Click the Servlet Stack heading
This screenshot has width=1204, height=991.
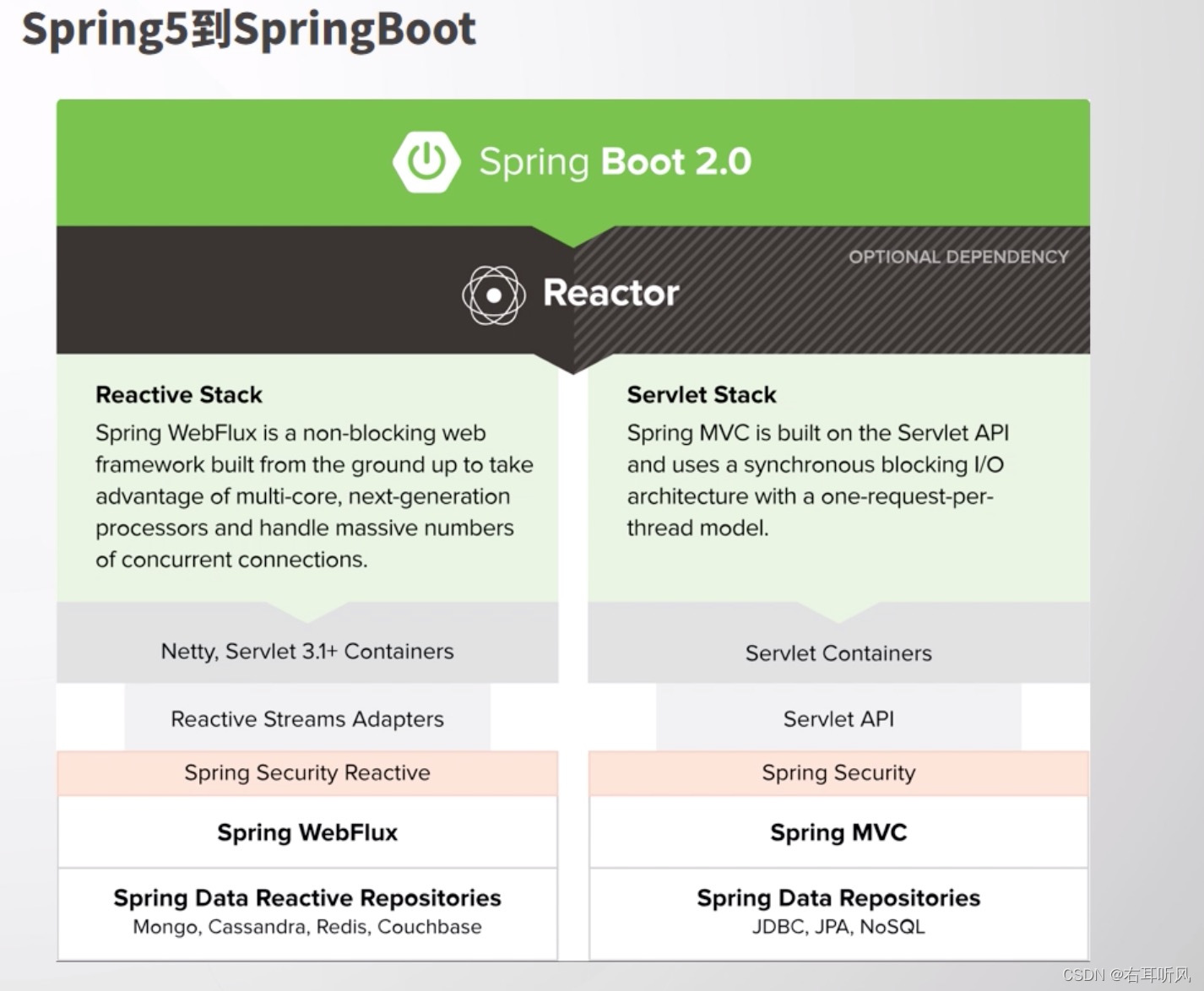coord(702,395)
